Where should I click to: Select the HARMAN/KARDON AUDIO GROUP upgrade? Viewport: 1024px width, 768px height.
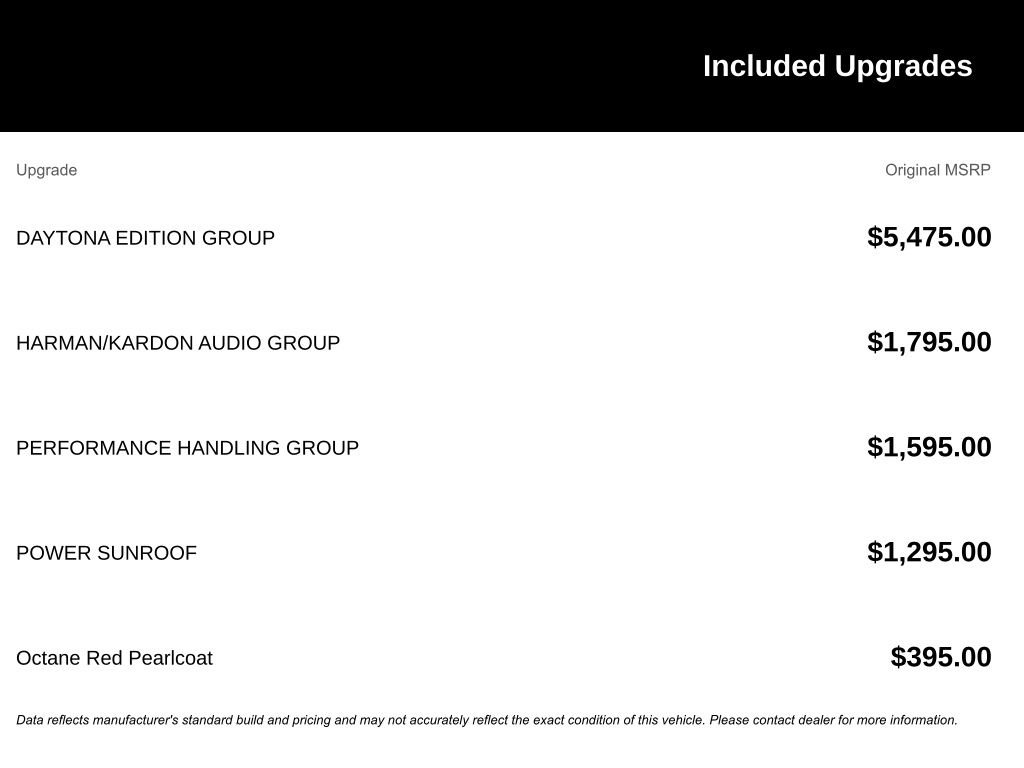pyautogui.click(x=178, y=343)
